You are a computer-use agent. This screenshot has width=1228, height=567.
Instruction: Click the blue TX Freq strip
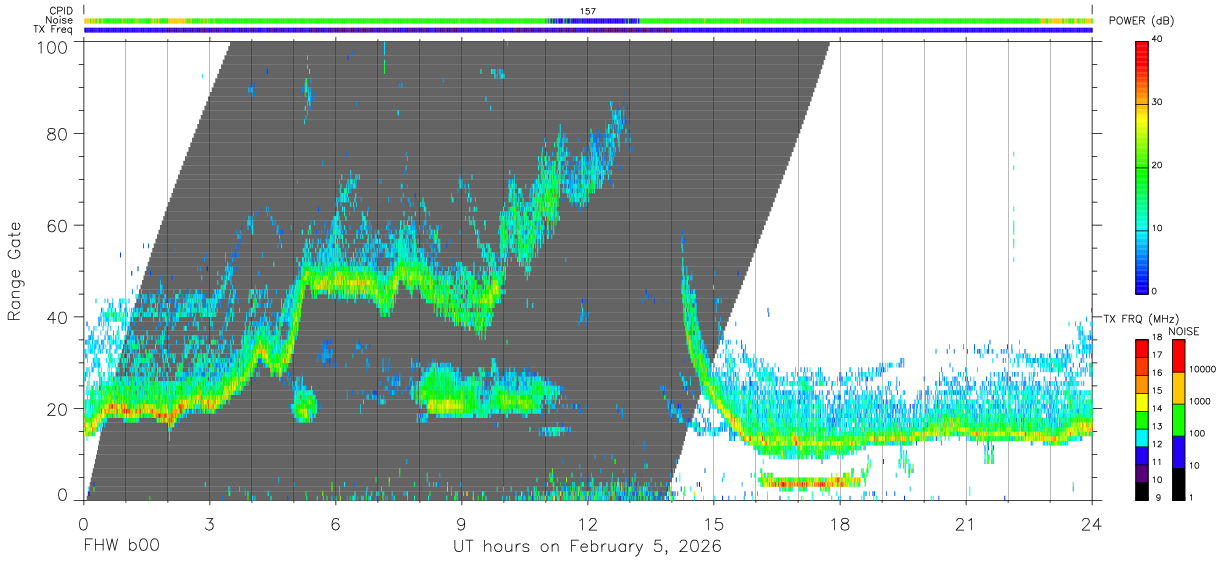click(588, 30)
